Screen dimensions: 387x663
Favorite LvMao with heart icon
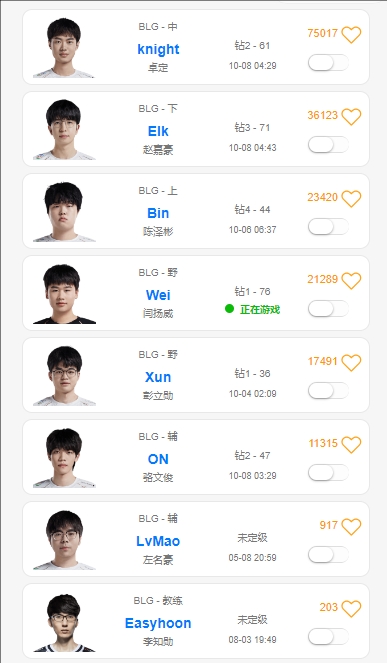tap(351, 527)
